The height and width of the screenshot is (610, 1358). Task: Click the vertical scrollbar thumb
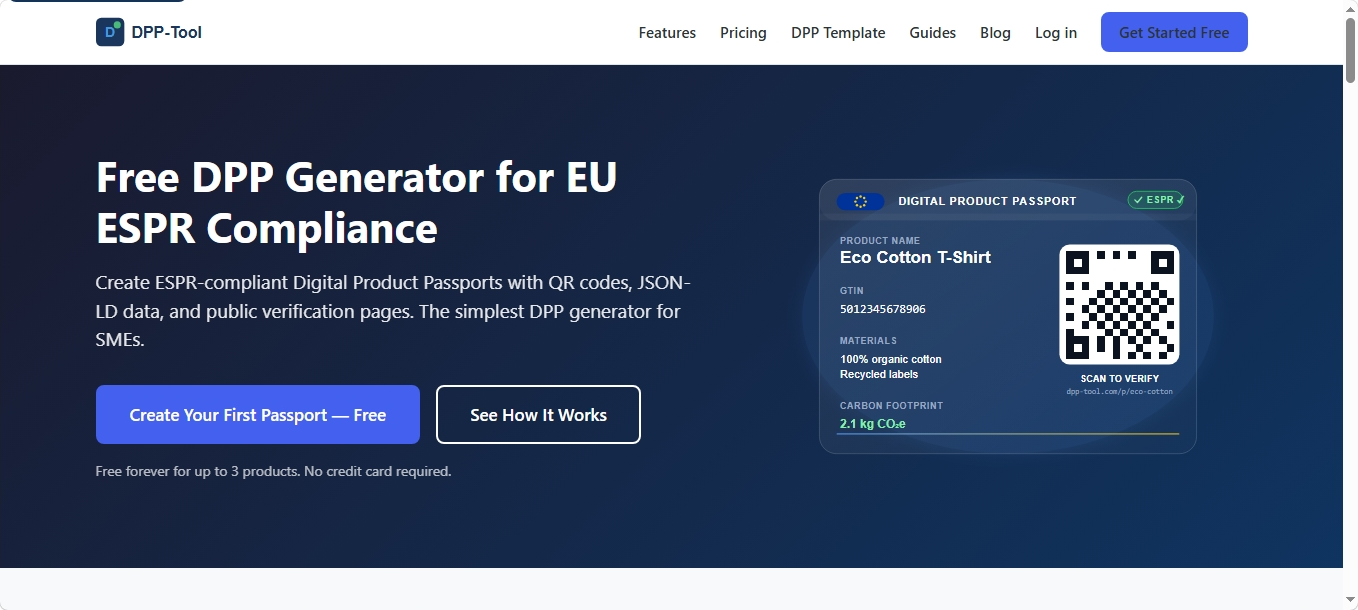[x=1350, y=50]
